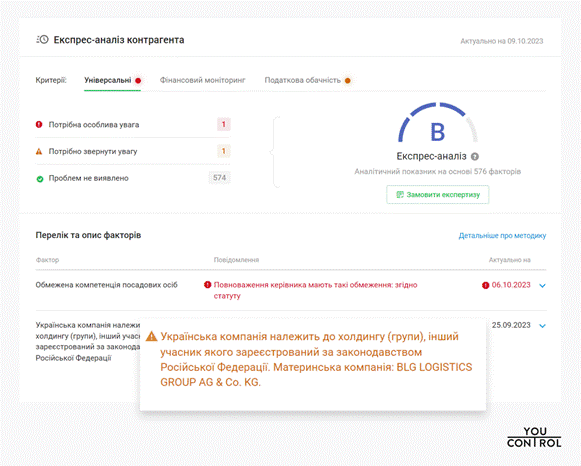Open Детальніше про методику link
This screenshot has width=581, height=466.
coord(502,236)
